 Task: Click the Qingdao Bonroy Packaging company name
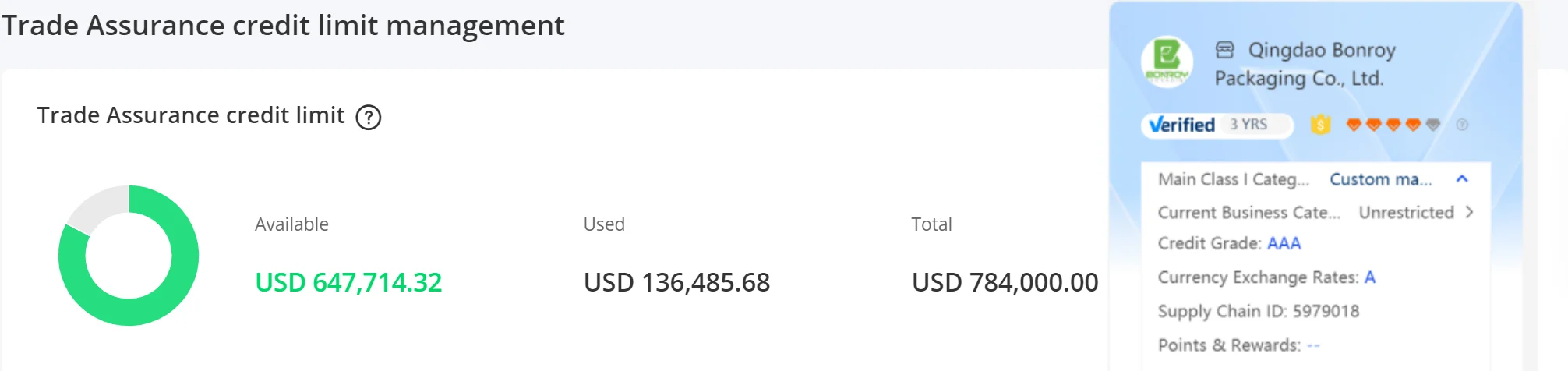point(1305,64)
